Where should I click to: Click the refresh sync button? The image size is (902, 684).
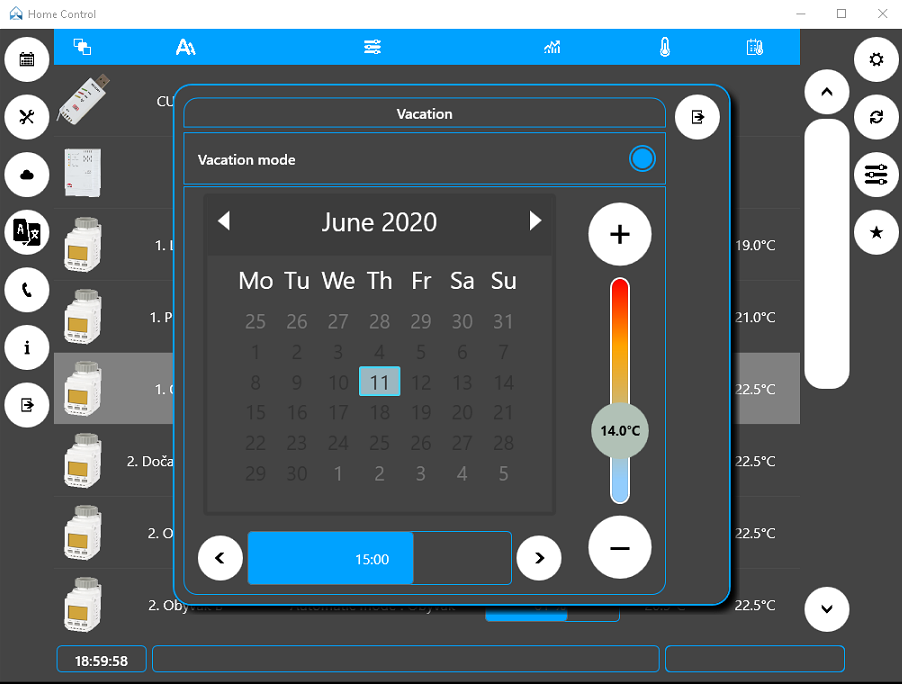[x=876, y=117]
